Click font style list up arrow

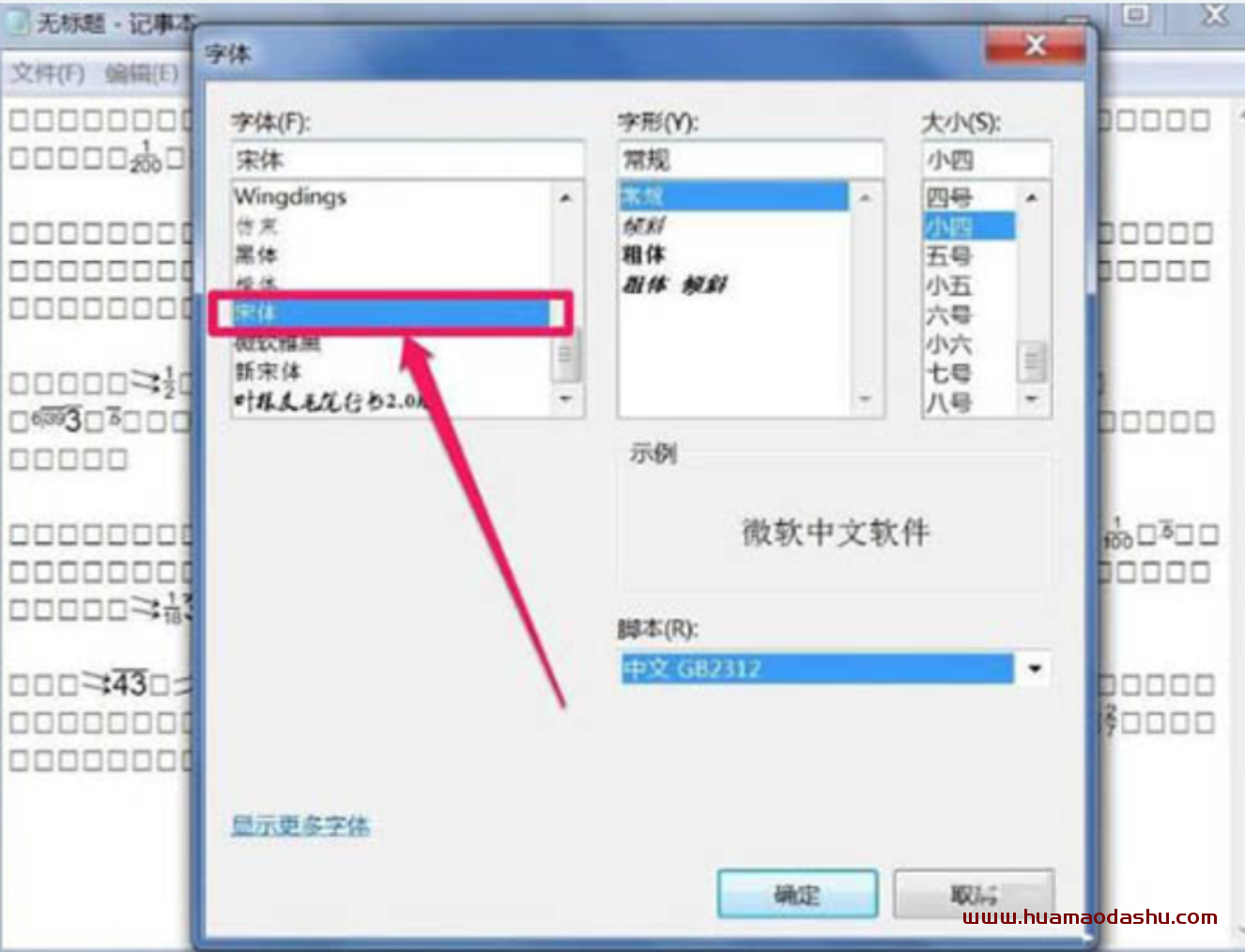coord(866,198)
